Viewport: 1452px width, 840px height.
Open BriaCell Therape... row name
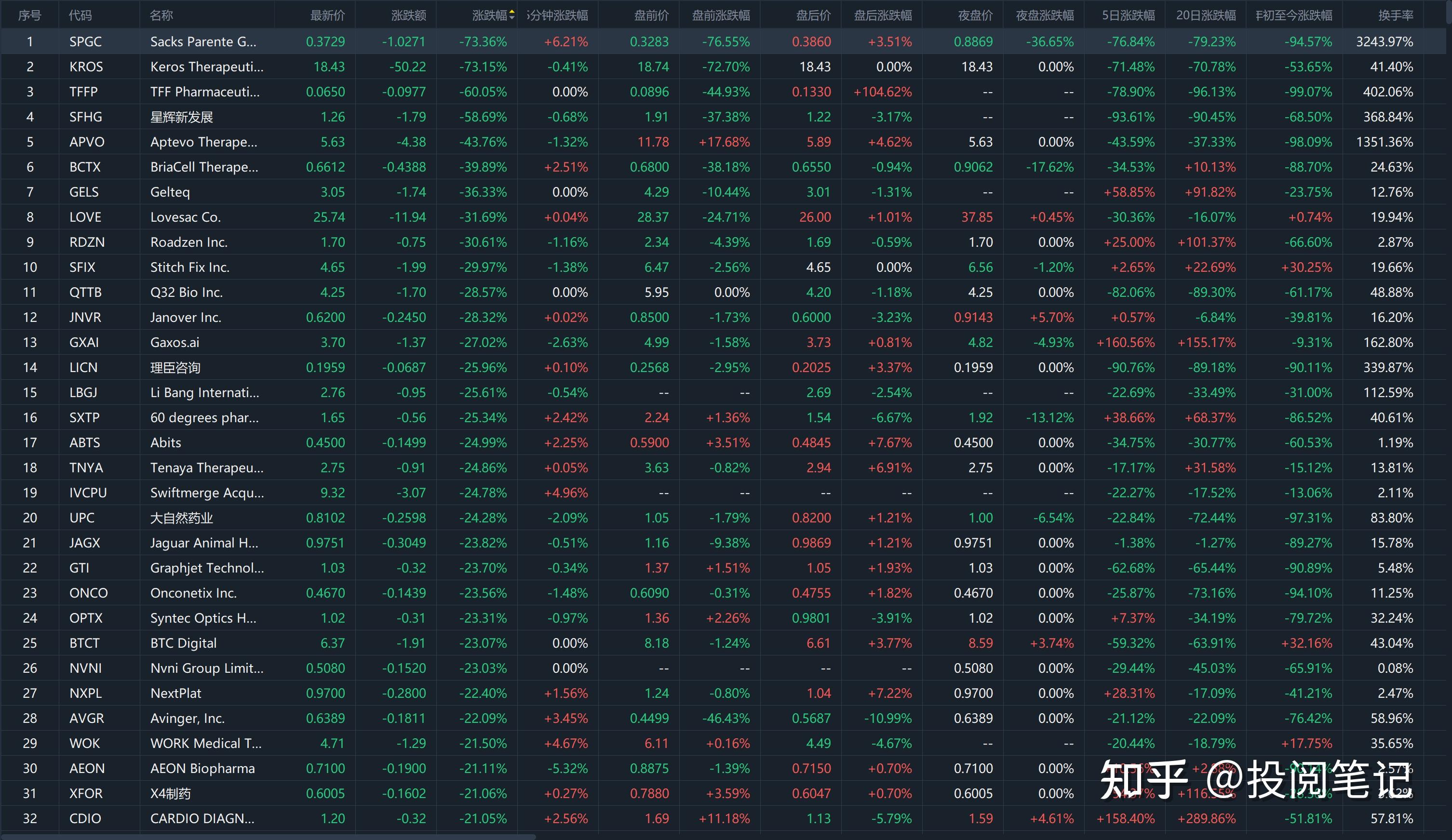pyautogui.click(x=204, y=167)
